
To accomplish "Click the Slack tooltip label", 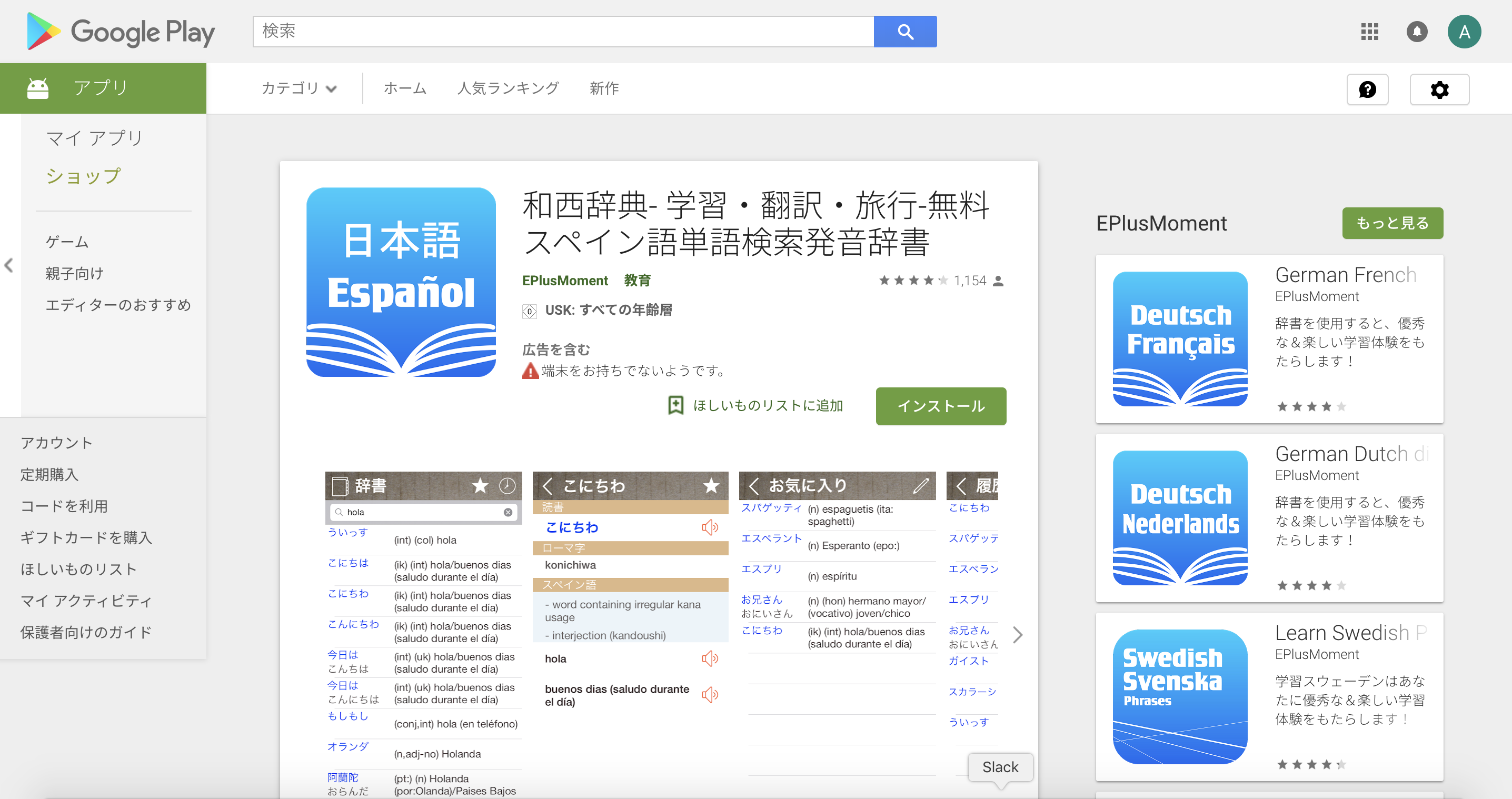I will coord(1000,767).
